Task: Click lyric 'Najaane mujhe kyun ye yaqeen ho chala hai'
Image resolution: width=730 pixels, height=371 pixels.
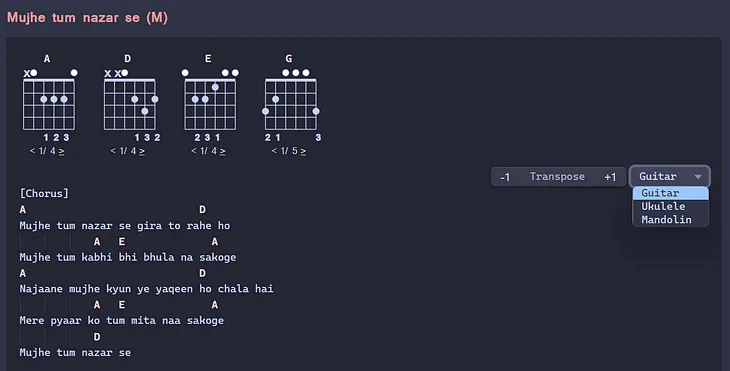Action: pyautogui.click(x=146, y=289)
